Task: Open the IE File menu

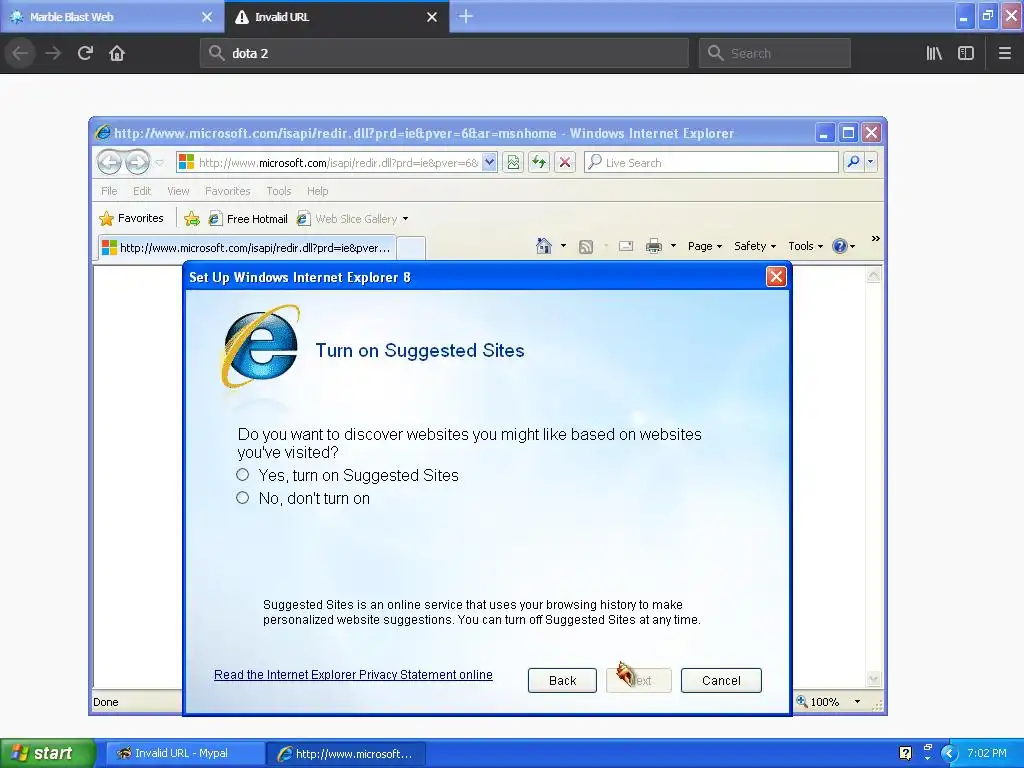Action: pos(109,191)
